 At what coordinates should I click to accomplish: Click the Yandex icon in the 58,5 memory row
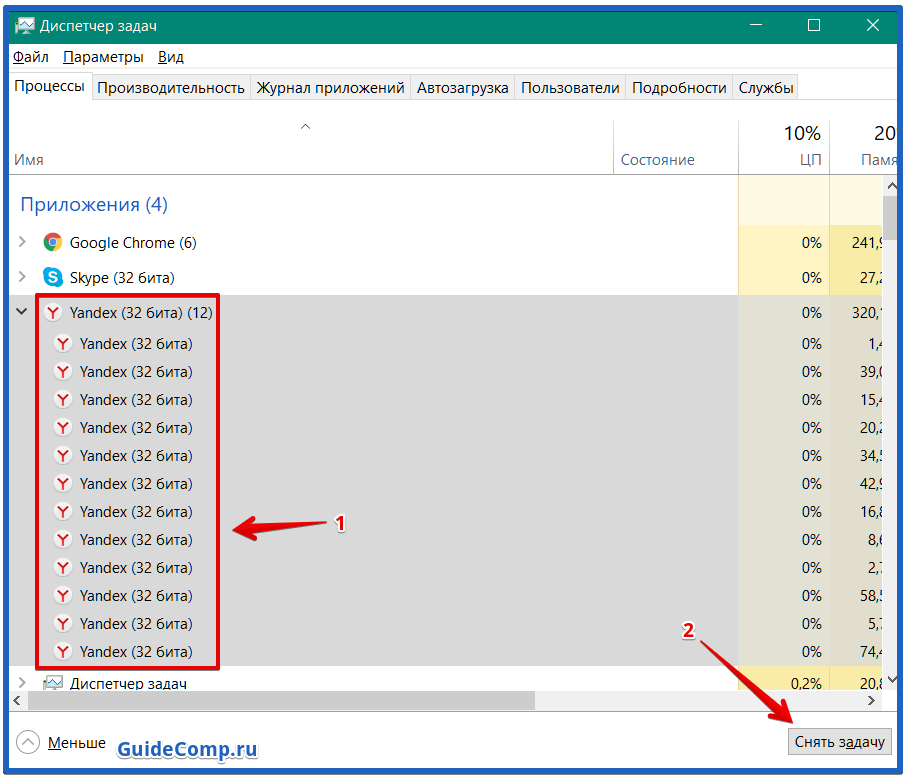tap(63, 596)
